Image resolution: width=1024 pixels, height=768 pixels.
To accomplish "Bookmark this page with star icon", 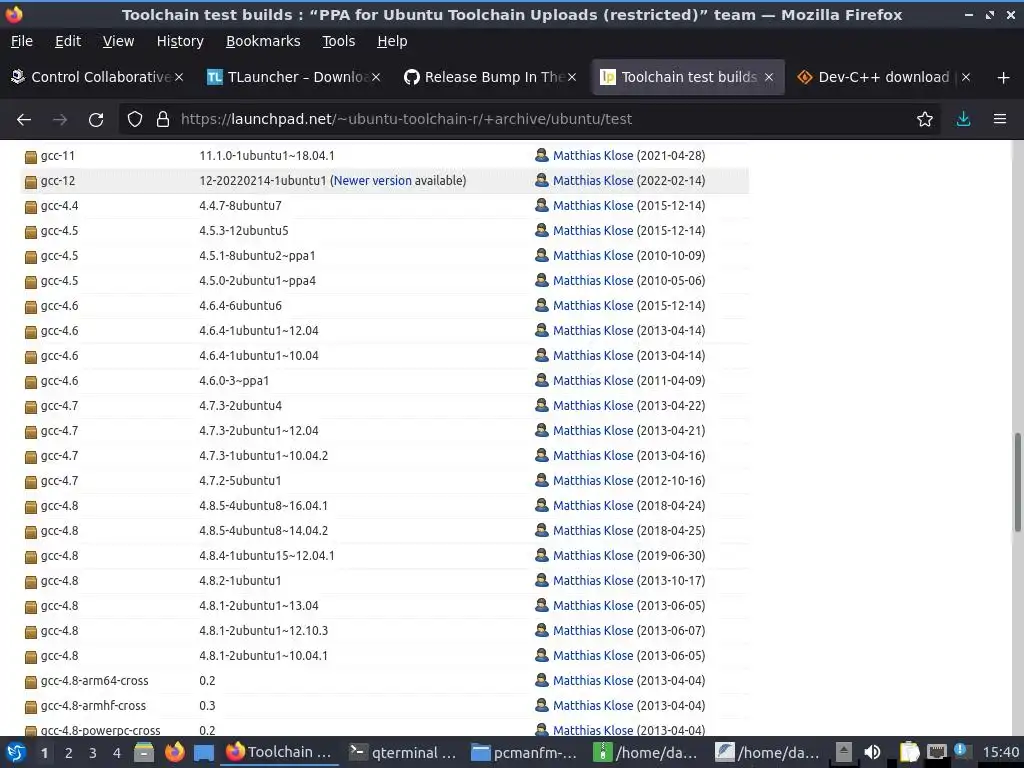I will pos(925,120).
